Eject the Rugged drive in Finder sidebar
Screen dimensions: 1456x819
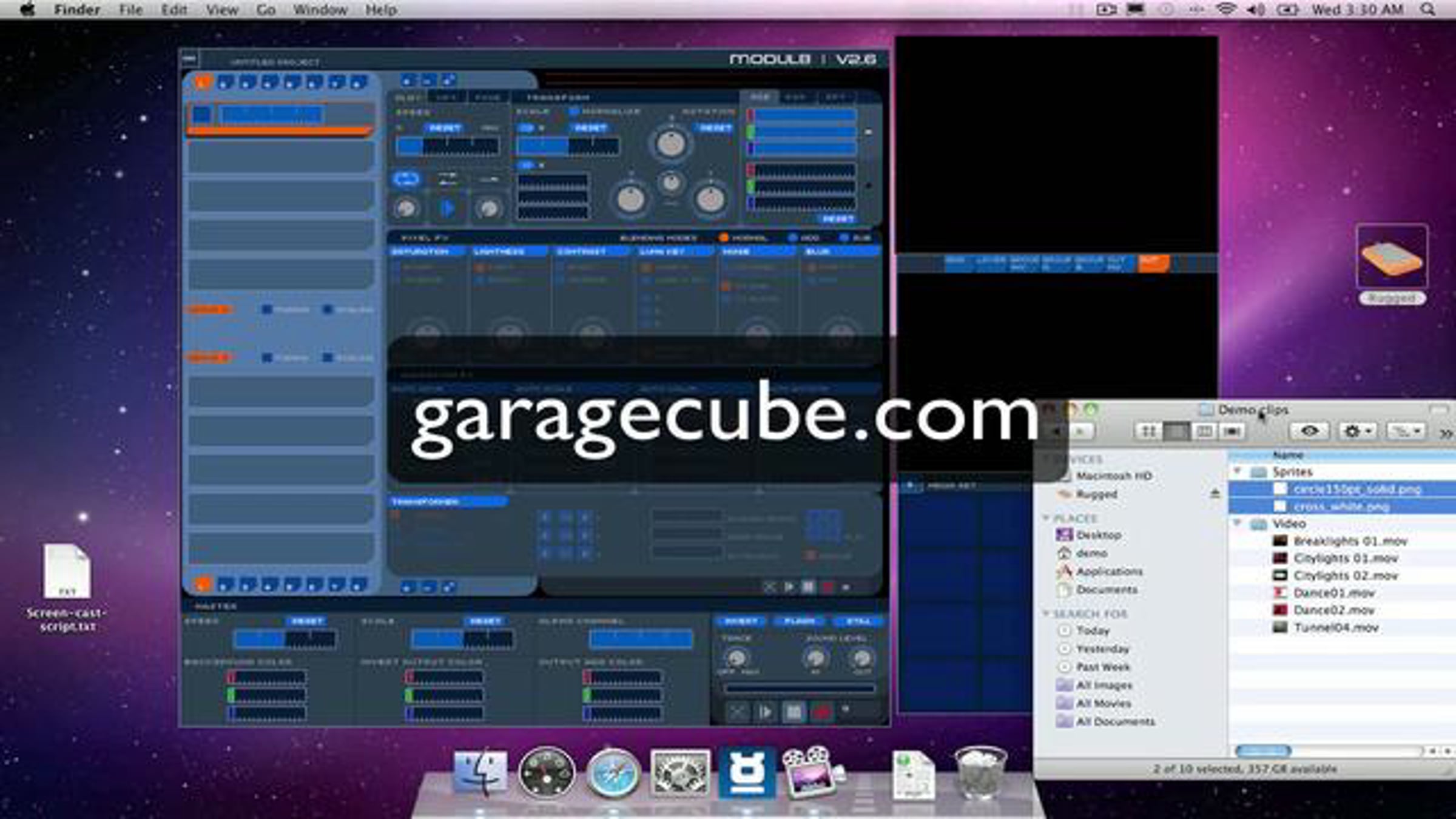click(1215, 494)
